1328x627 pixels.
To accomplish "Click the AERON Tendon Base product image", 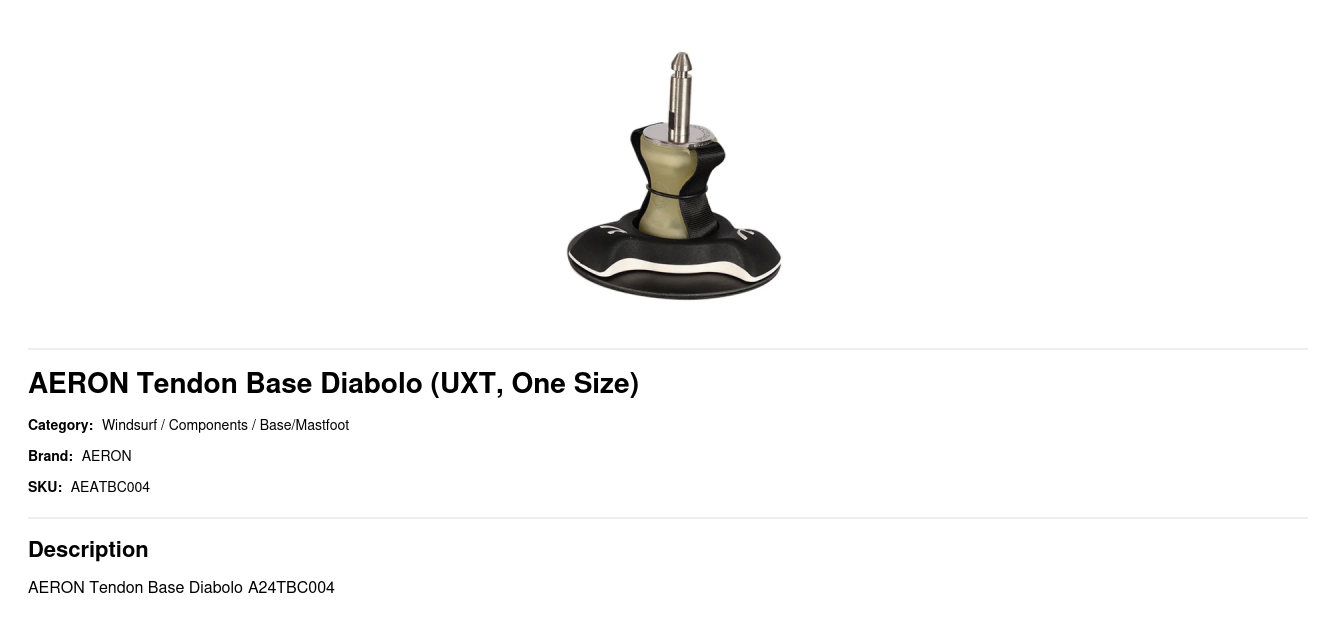I will tap(674, 175).
